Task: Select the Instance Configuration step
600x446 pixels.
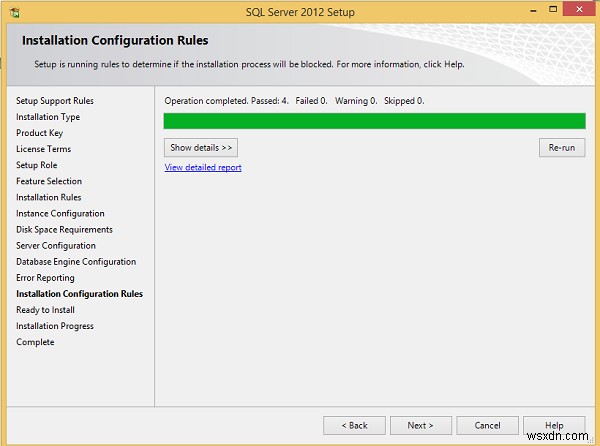Action: pyautogui.click(x=60, y=213)
